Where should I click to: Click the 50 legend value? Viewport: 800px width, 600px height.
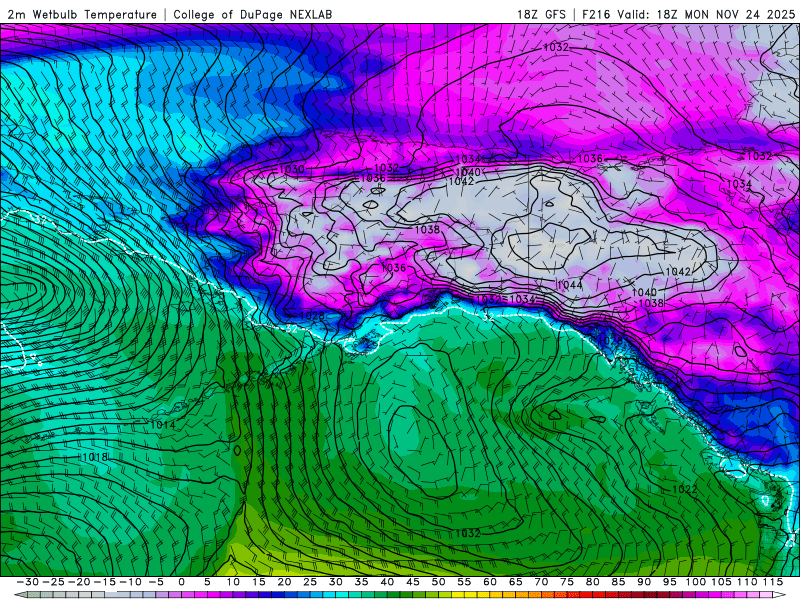coord(438,582)
